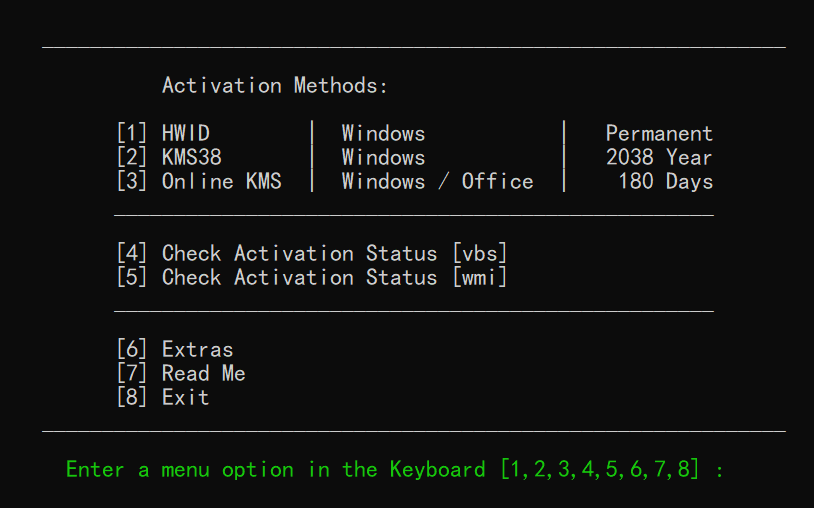Click the bracketed key list [1,2,3,4,5,6,7,8]
The width and height of the screenshot is (814, 508).
click(599, 470)
